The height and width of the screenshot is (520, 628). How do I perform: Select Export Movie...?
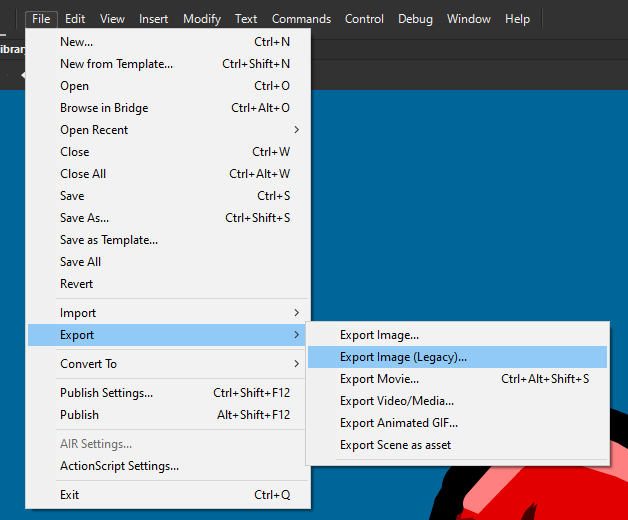(x=457, y=379)
